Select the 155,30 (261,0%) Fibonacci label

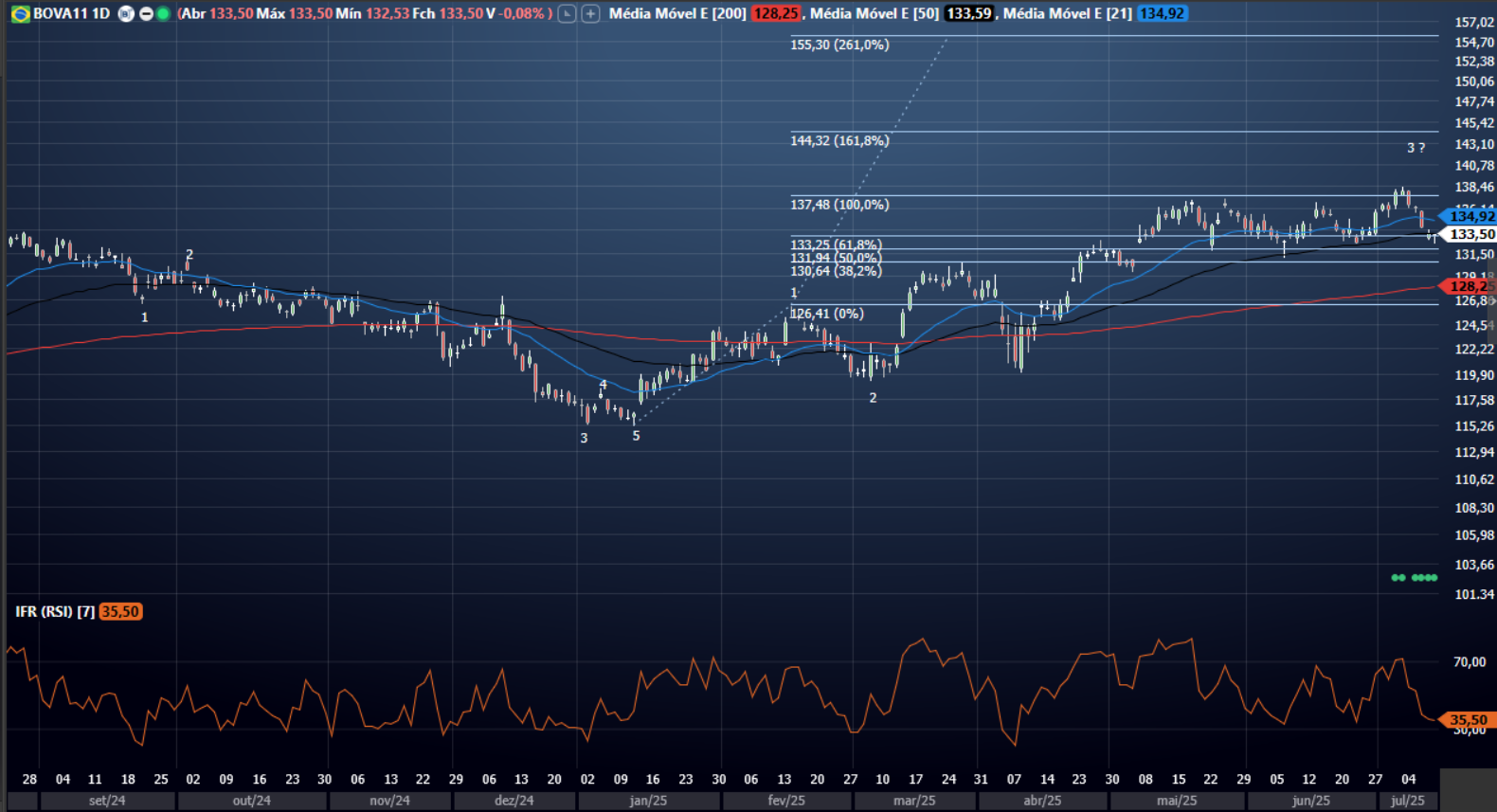[839, 45]
